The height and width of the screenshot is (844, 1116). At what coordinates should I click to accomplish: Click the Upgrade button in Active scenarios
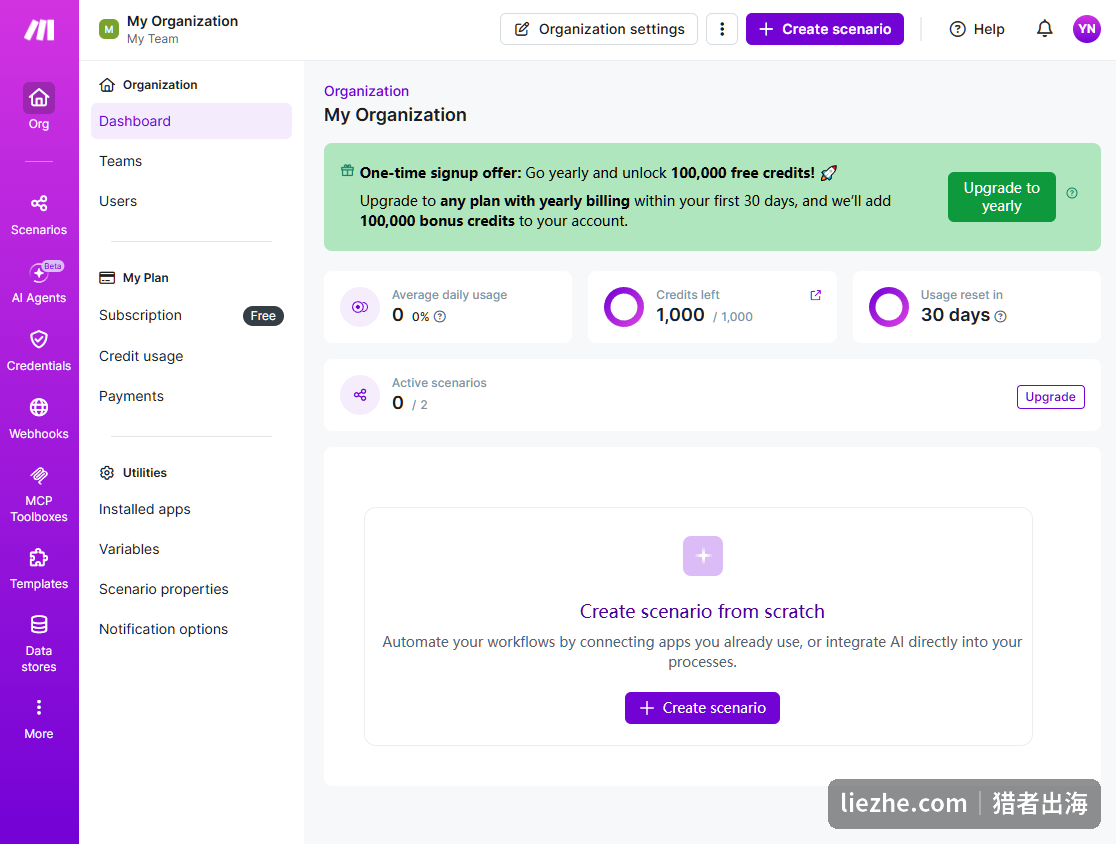[1051, 396]
